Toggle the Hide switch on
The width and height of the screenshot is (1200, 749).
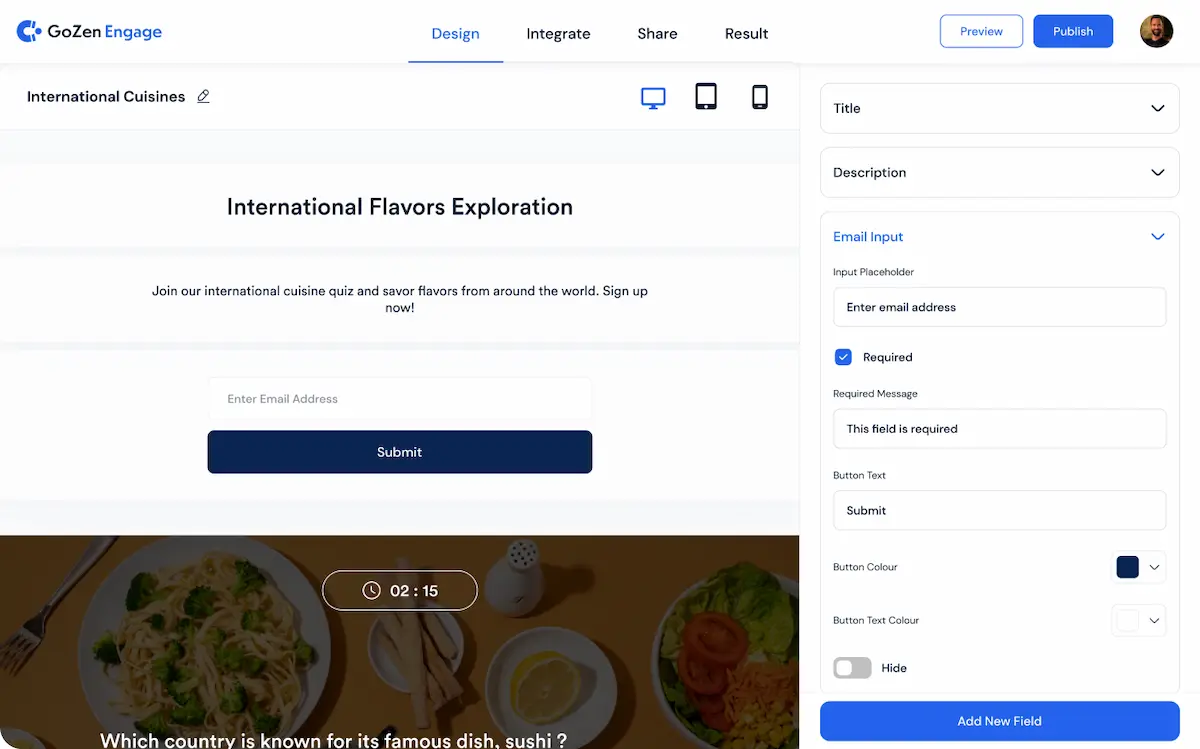click(852, 668)
